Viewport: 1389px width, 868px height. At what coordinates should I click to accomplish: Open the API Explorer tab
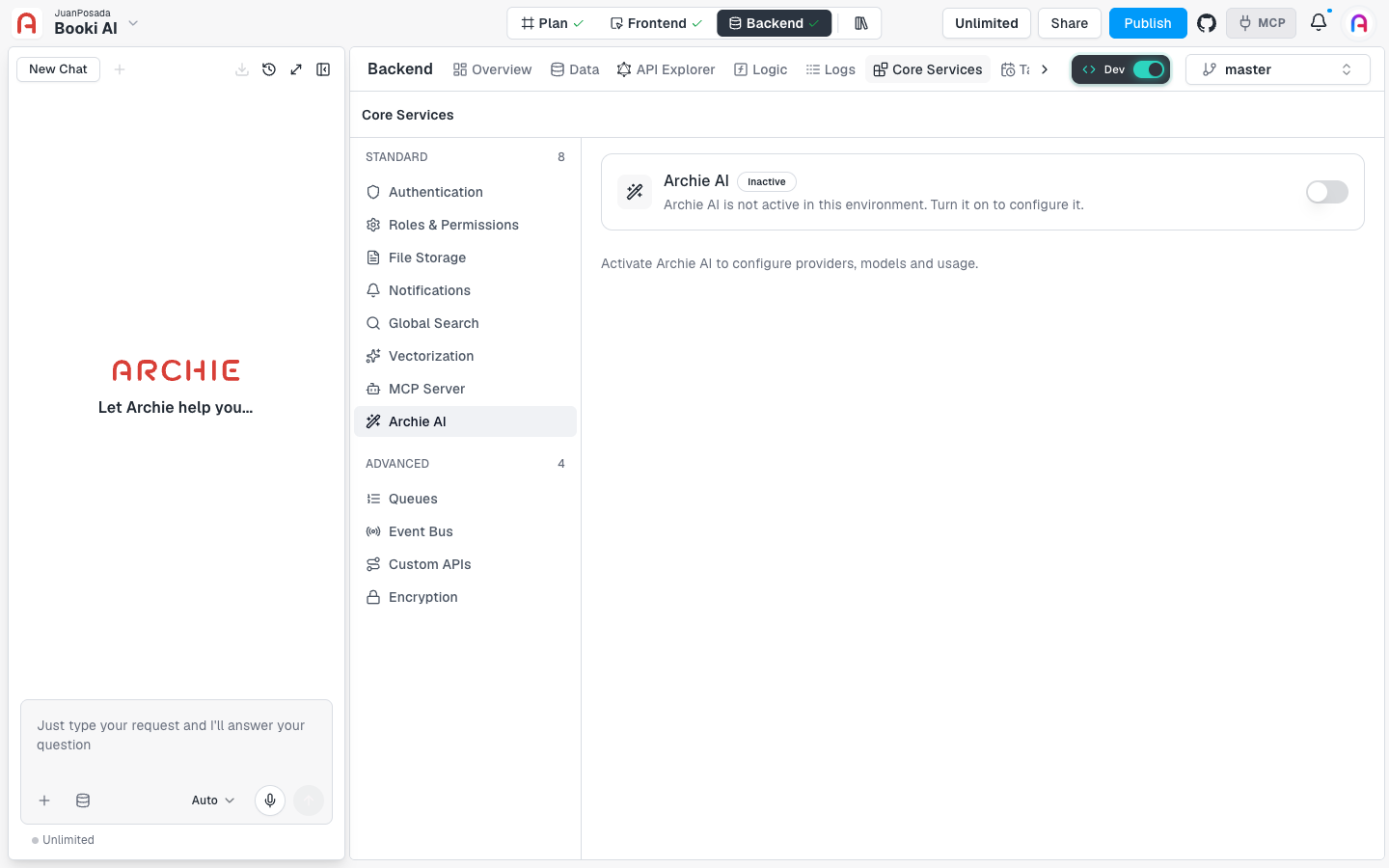tap(667, 69)
